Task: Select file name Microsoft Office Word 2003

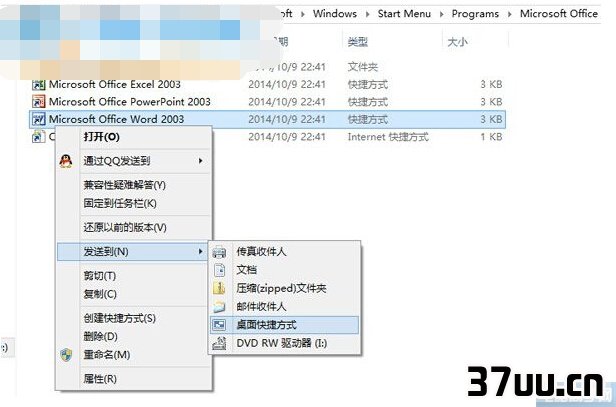Action: [116, 119]
